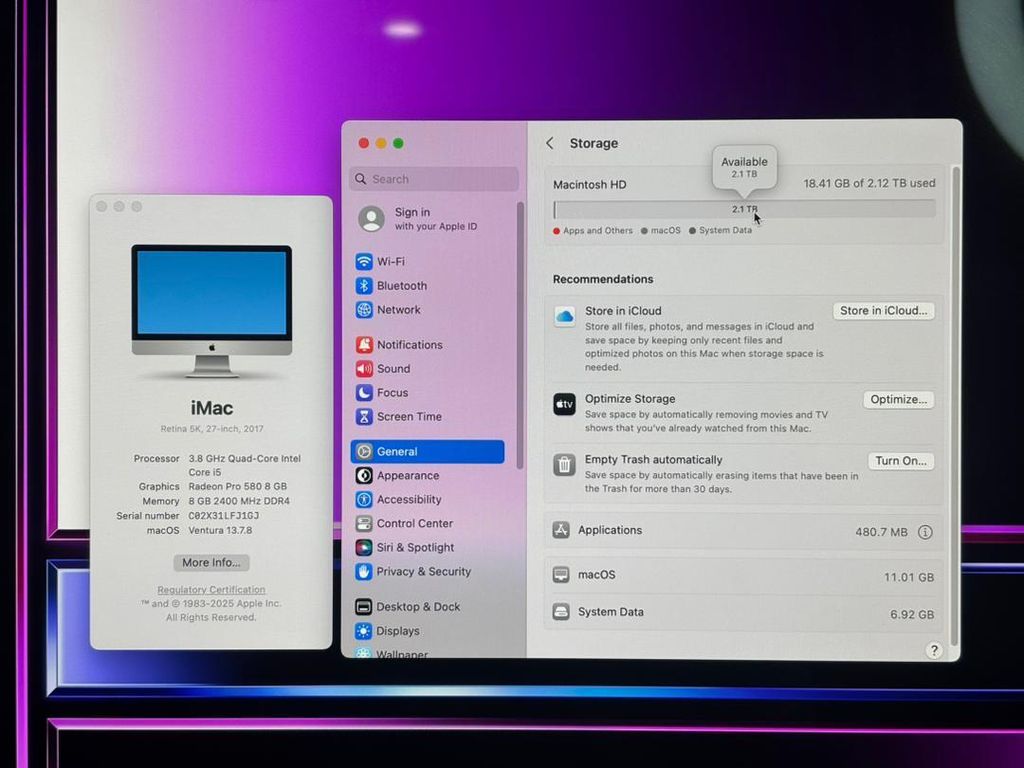
Task: Open Wi-Fi settings in sidebar
Action: pos(390,261)
